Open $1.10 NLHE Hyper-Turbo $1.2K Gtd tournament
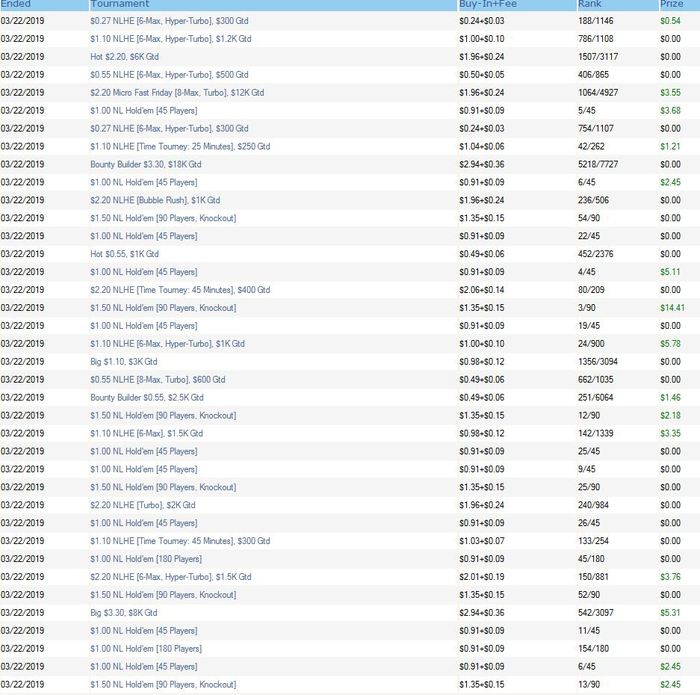 pos(171,39)
